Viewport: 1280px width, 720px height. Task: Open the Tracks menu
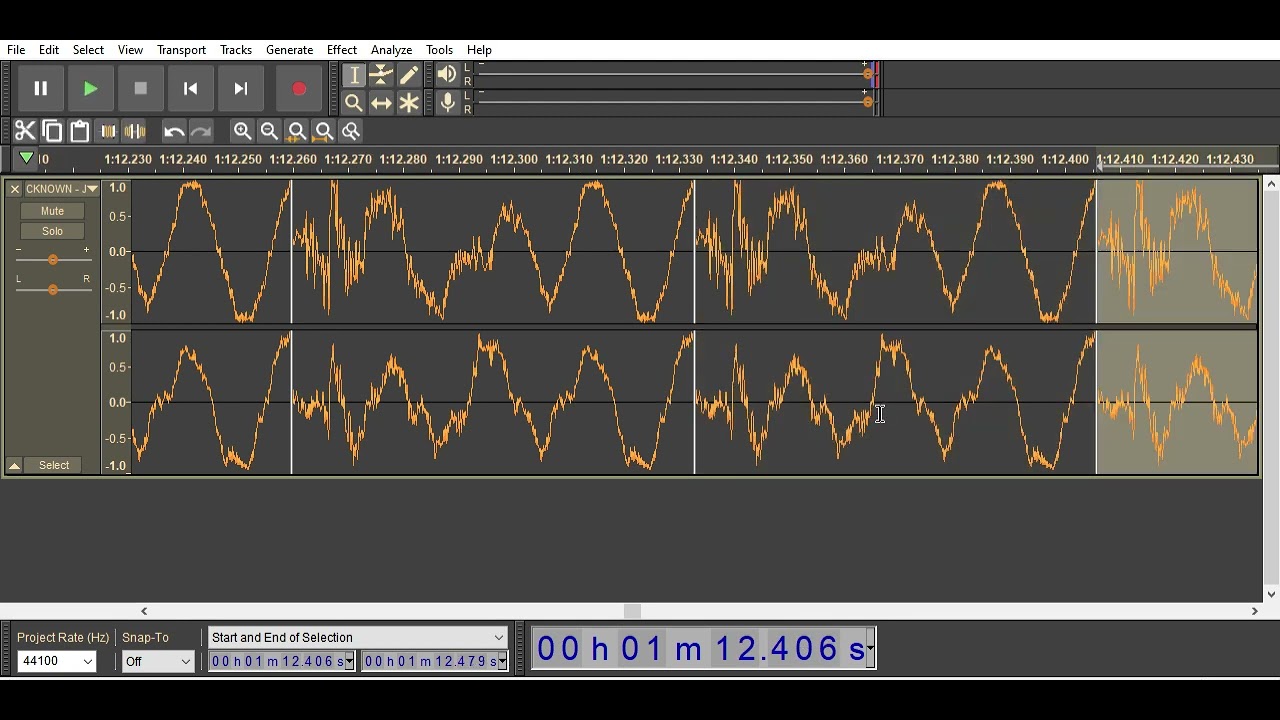coord(236,50)
